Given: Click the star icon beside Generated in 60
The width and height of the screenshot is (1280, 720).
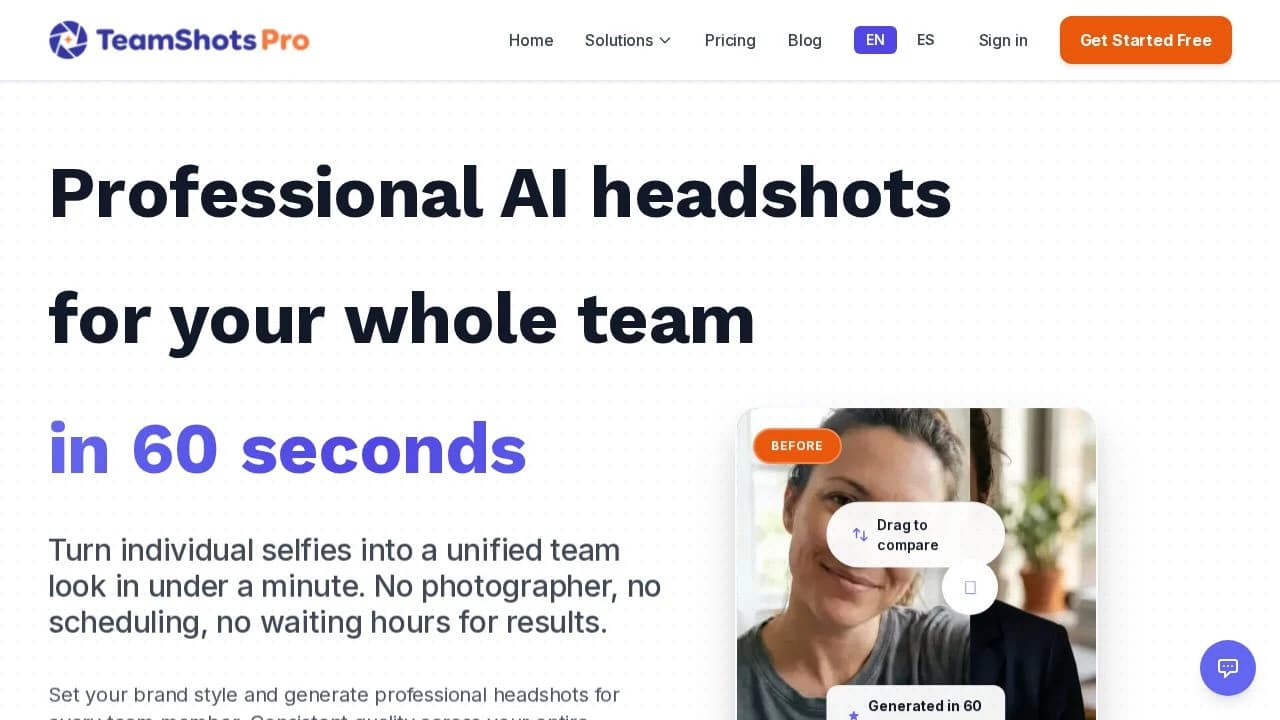Looking at the screenshot, I should click(853, 715).
